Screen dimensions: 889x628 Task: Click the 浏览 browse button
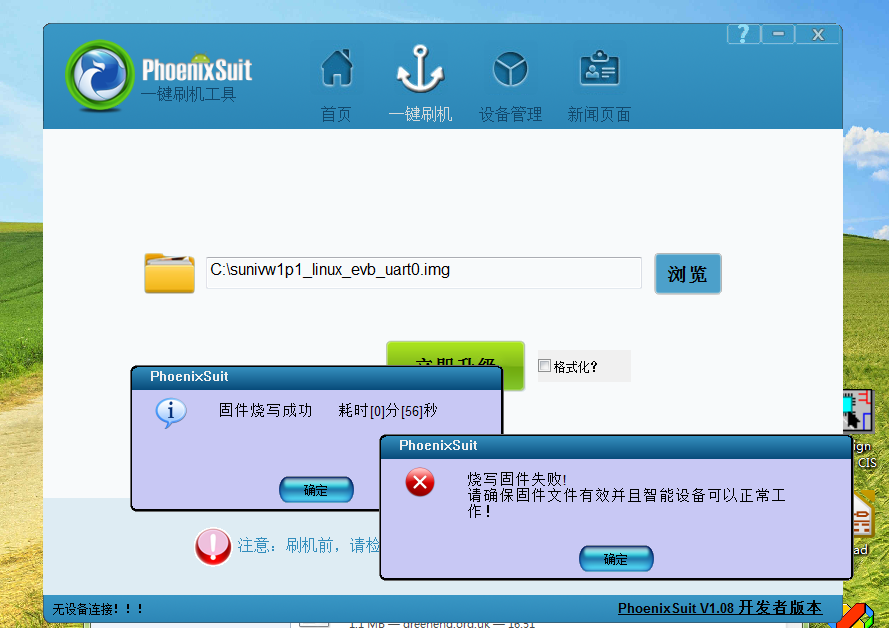[688, 274]
